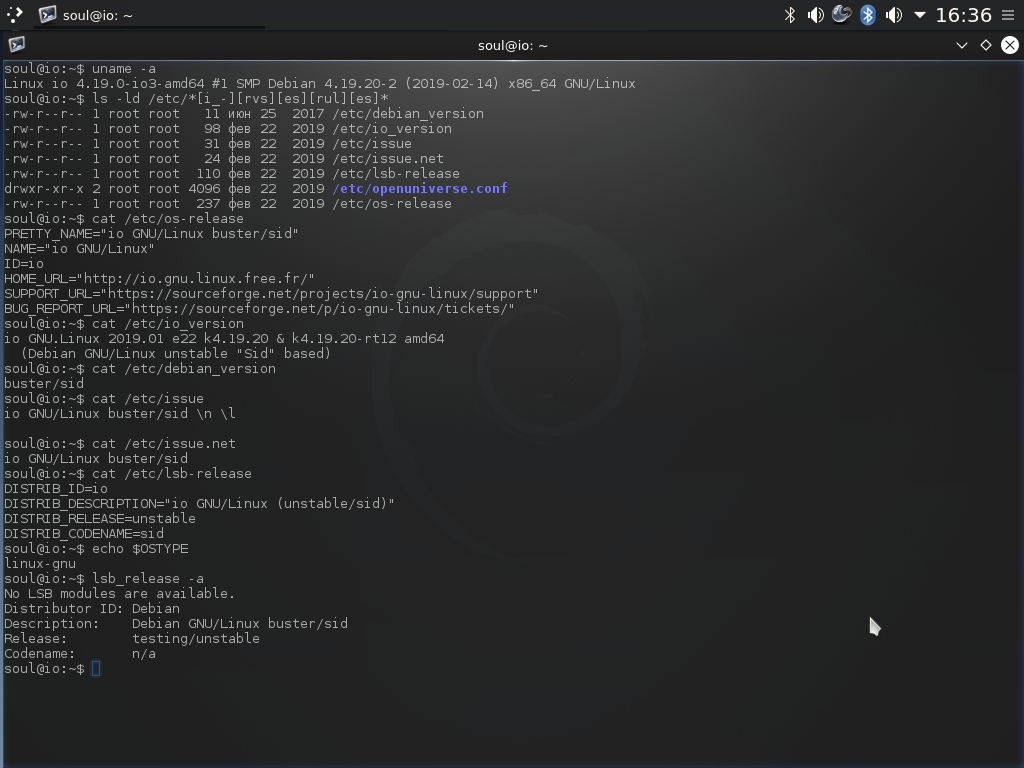Maximize the terminal with the diamond button
The image size is (1024, 768).
coord(985,45)
